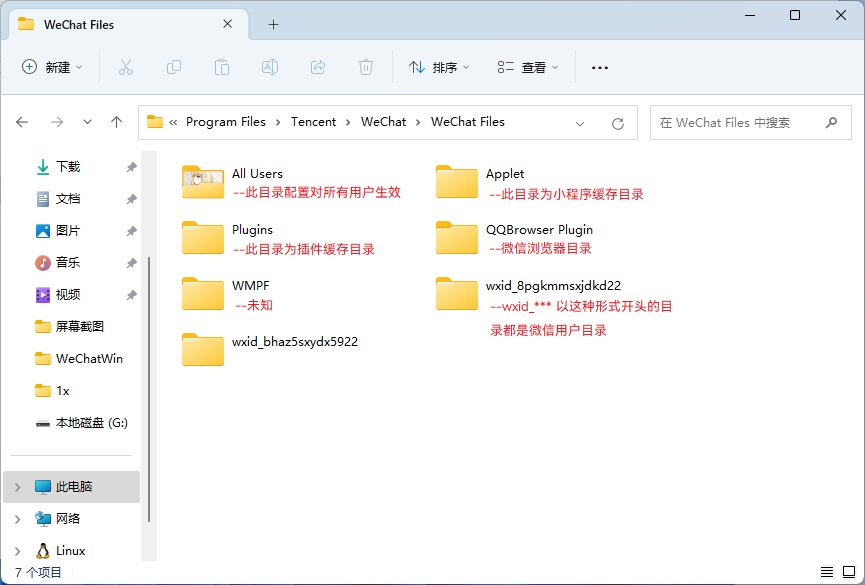
Task: Select 网络 in navigation pane
Action: [68, 519]
